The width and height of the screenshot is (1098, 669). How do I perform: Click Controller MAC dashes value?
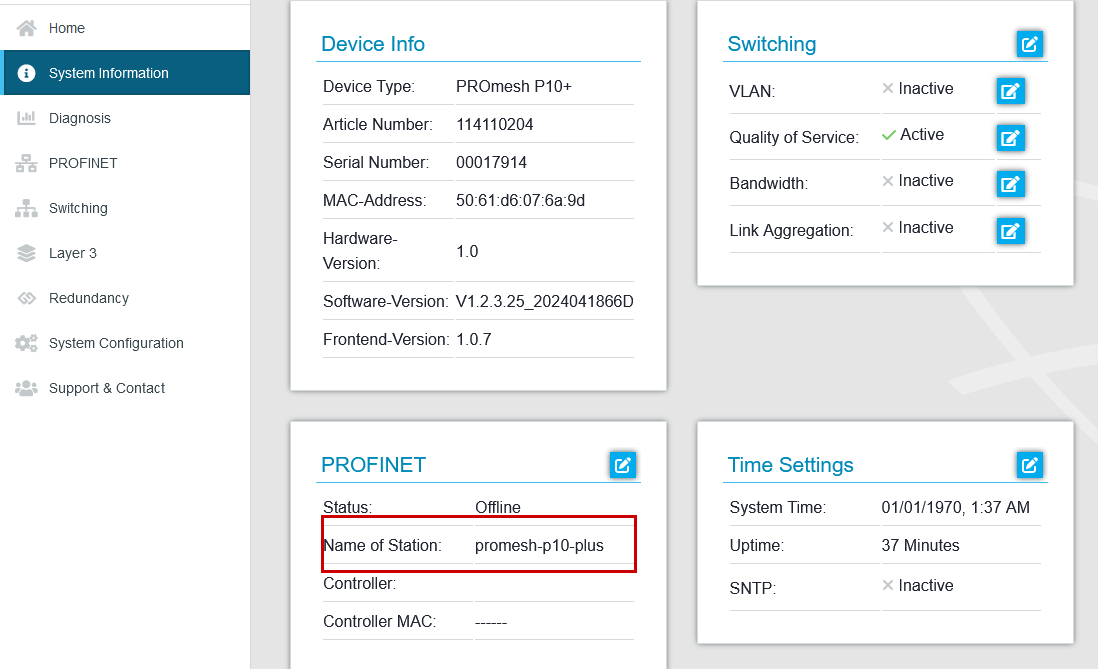click(491, 622)
